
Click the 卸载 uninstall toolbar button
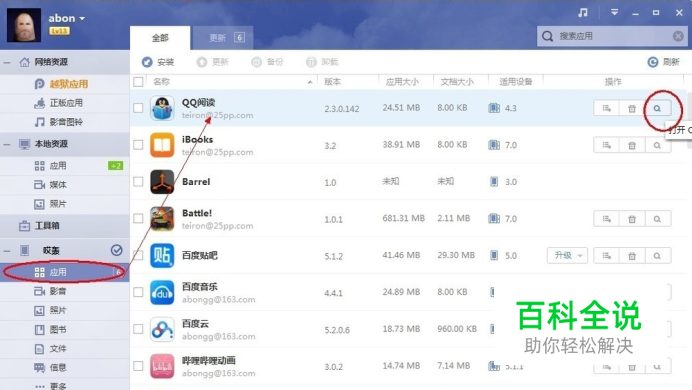pyautogui.click(x=322, y=62)
